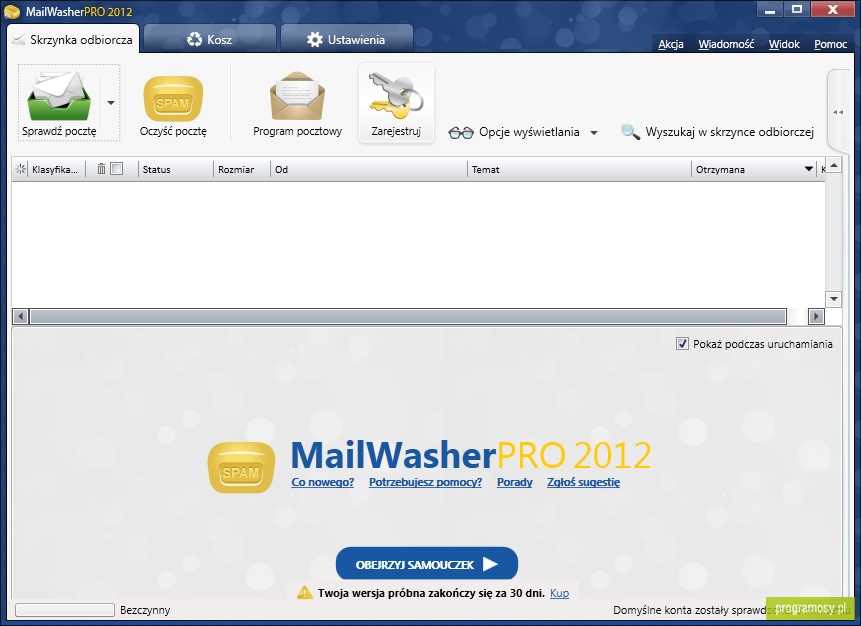The height and width of the screenshot is (626, 861).
Task: Open the Widok menu
Action: pos(784,44)
